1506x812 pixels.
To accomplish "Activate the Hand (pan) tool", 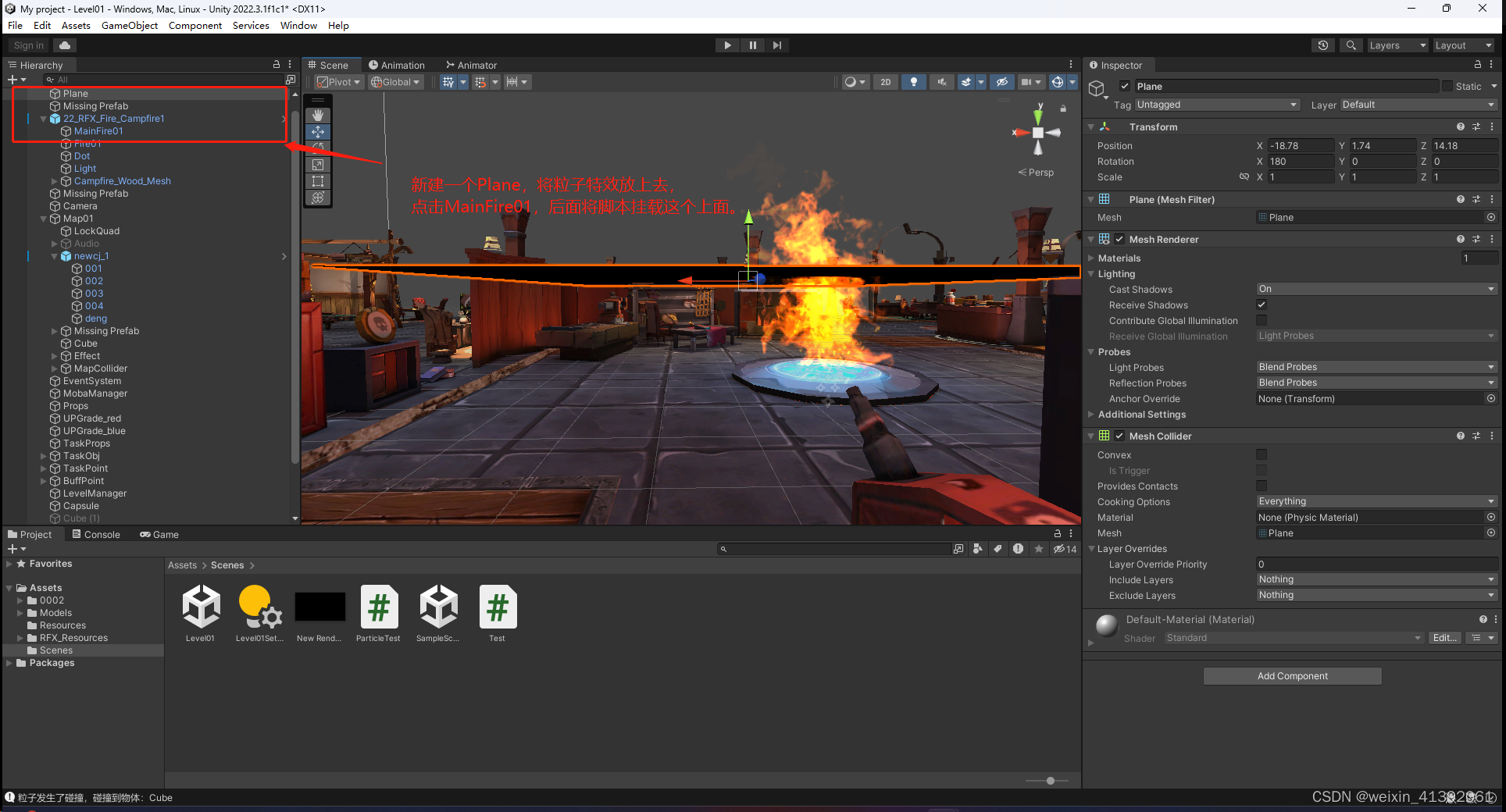I will (318, 115).
